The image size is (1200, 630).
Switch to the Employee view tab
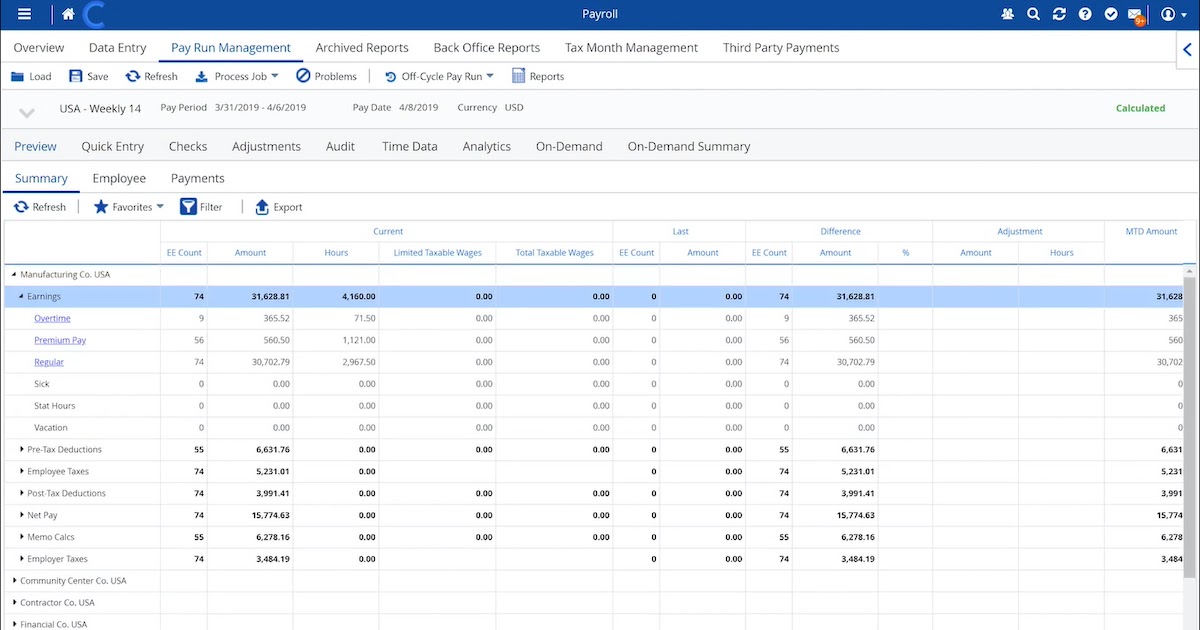tap(119, 178)
